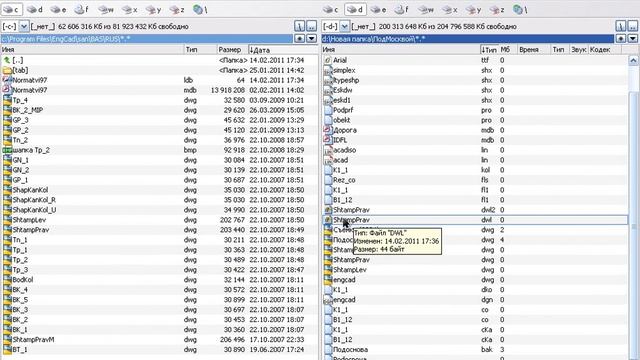Click the right panel scrollbar up arrow
Image resolution: width=640 pixels, height=360 pixels.
click(633, 60)
